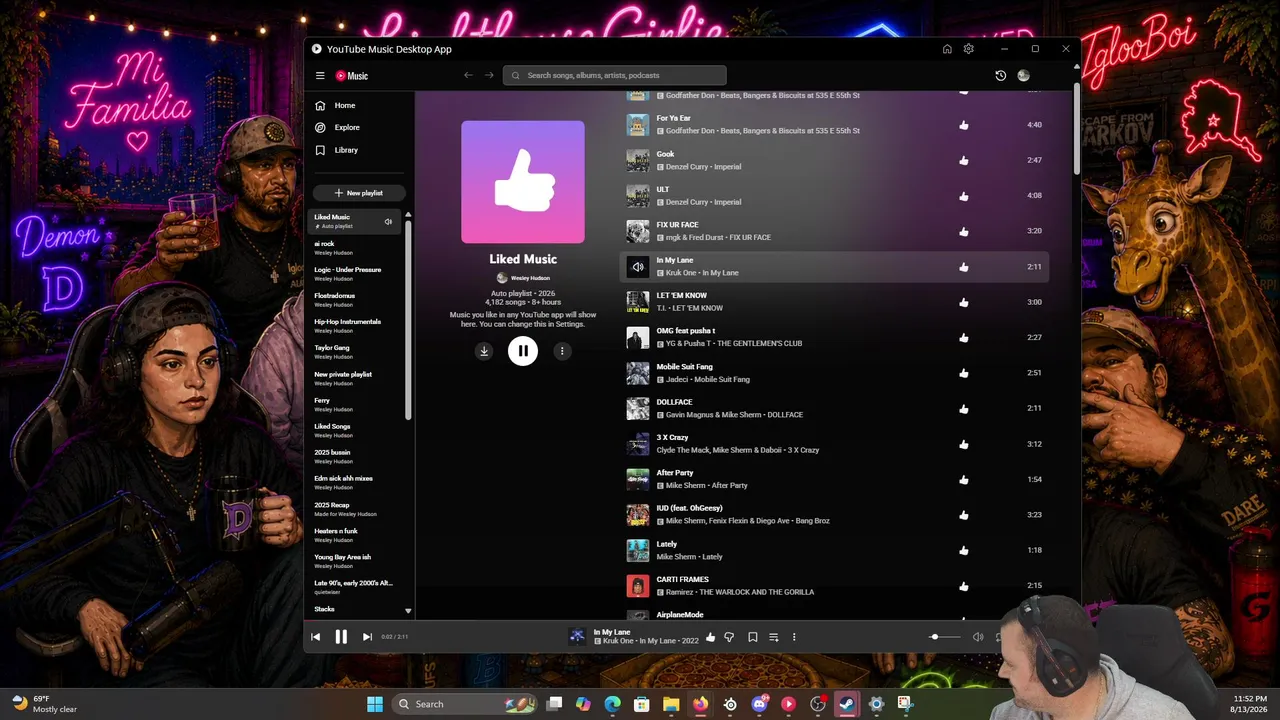The height and width of the screenshot is (720, 1280).
Task: Click the weather widget on taskbar
Action: point(45,704)
